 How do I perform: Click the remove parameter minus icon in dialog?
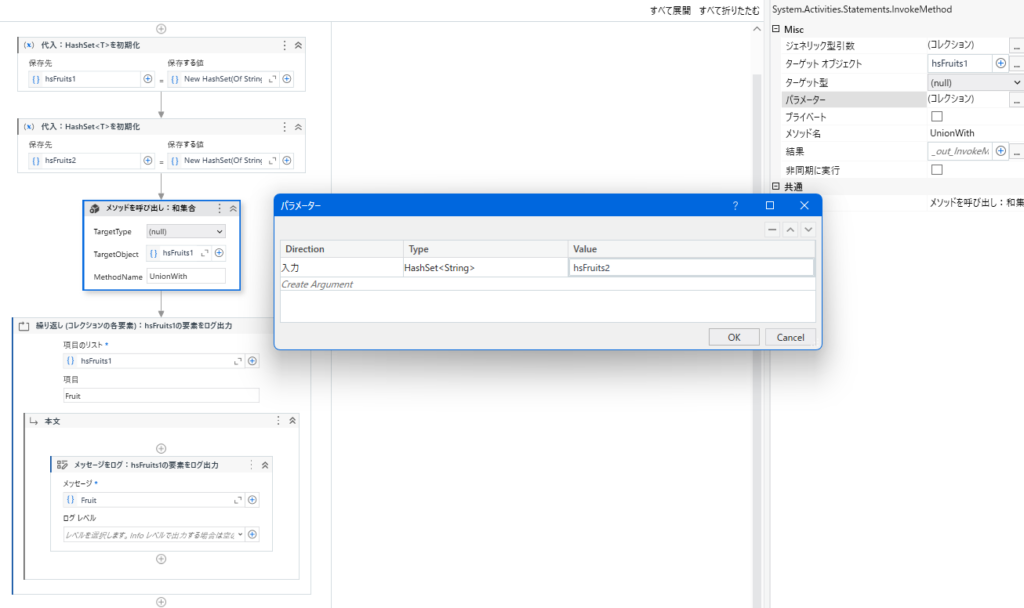click(772, 229)
